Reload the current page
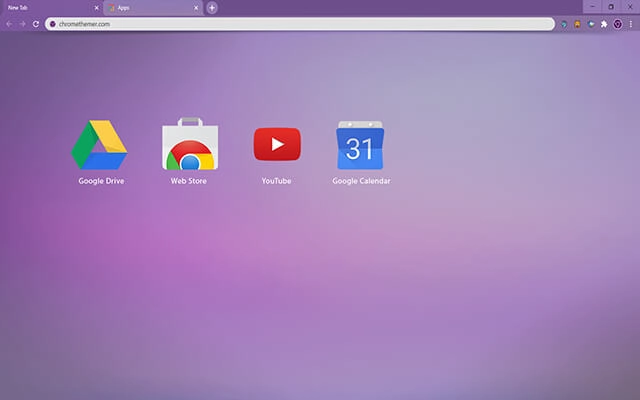Screen dimensions: 640x400 36,24
